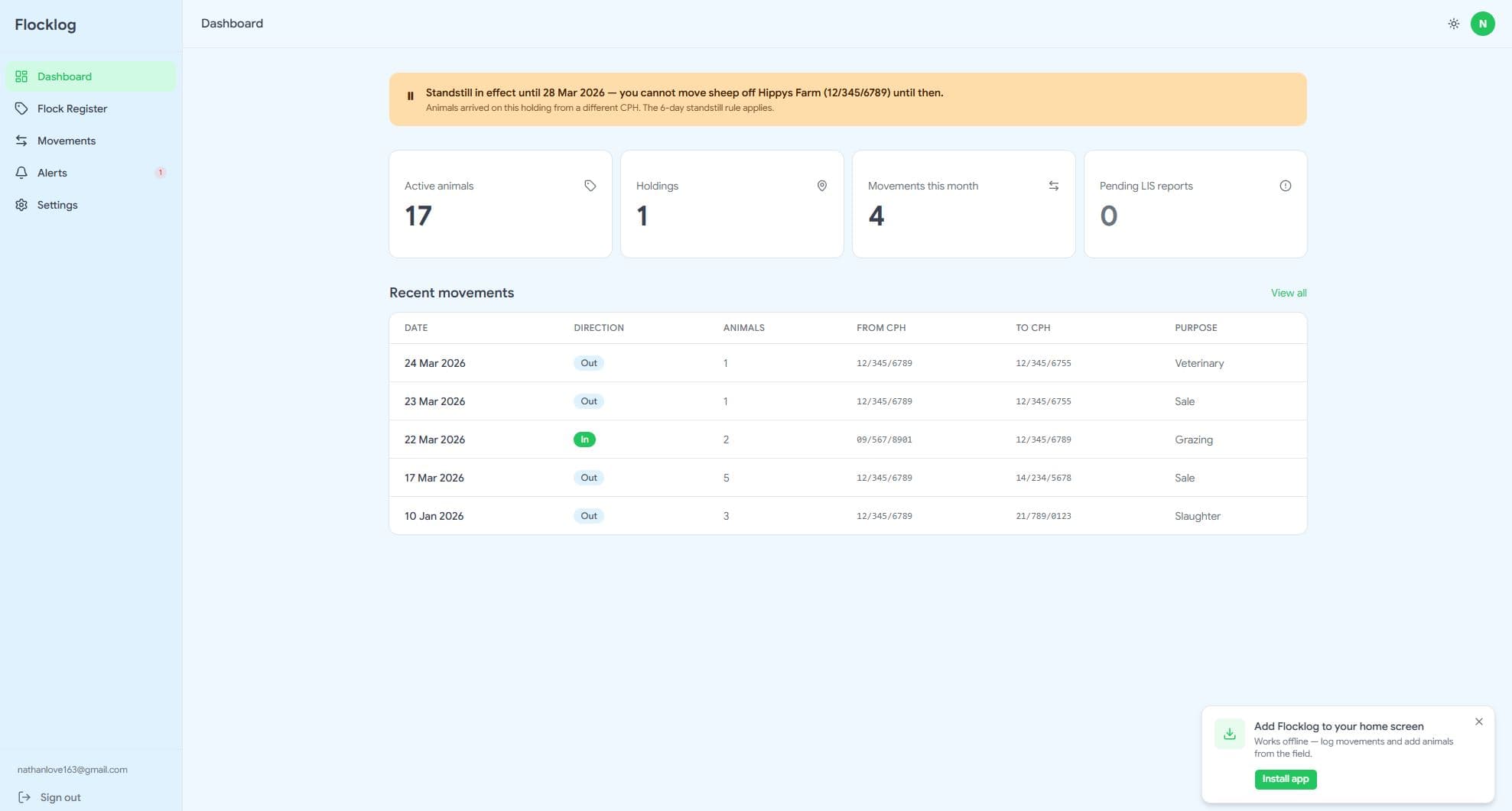Open the Movements this month card
Viewport: 1512px width, 811px height.
coord(964,204)
